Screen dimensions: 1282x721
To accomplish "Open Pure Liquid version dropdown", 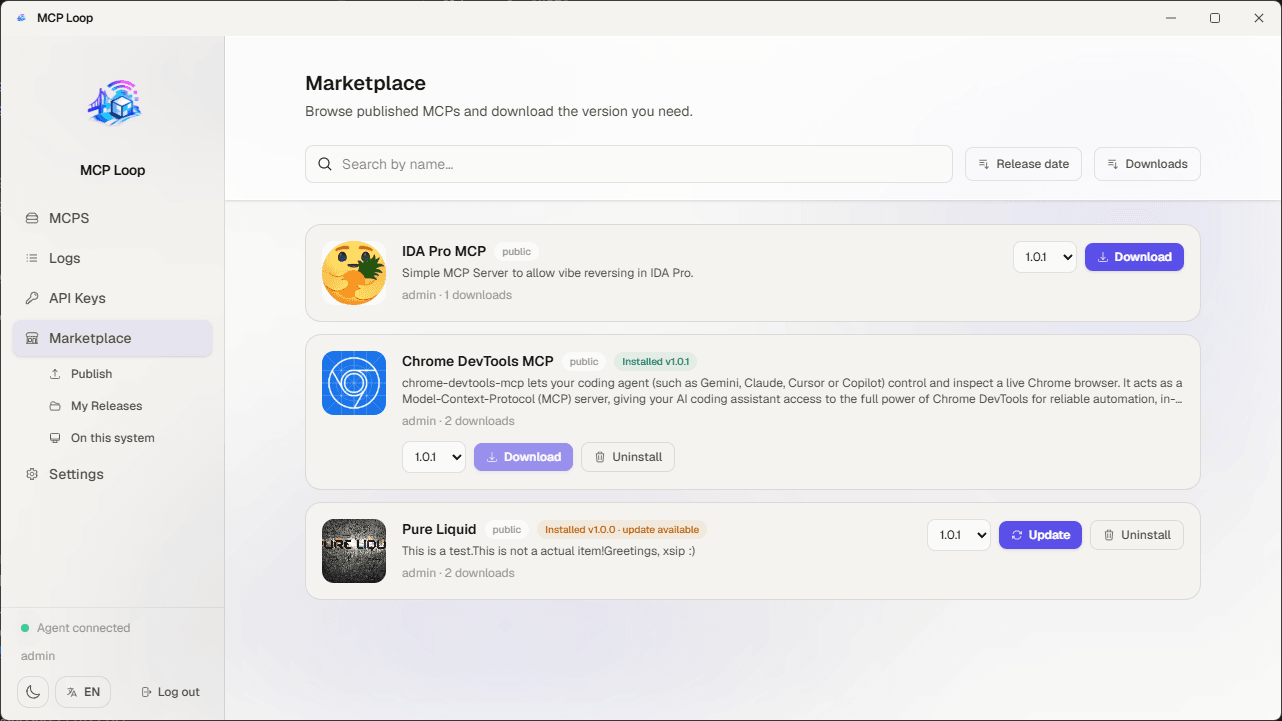I will pos(959,535).
